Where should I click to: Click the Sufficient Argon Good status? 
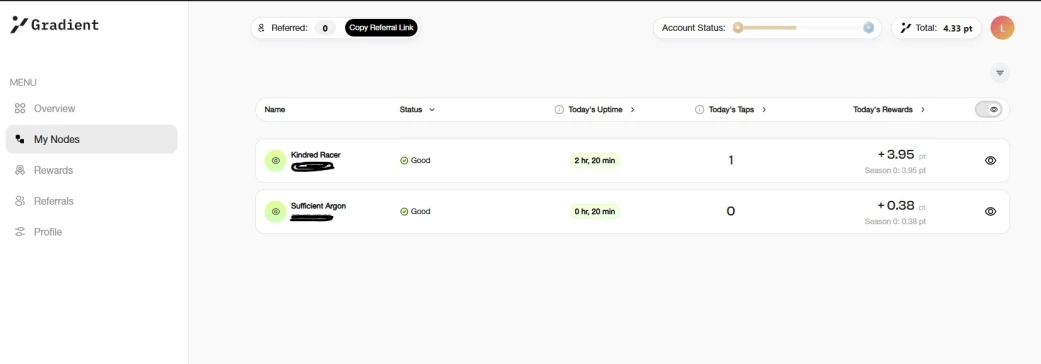pyautogui.click(x=415, y=211)
